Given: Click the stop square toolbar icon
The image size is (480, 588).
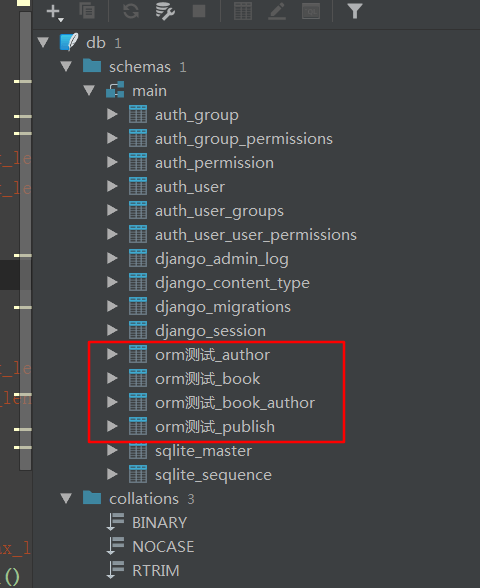Looking at the screenshot, I should click(x=199, y=11).
